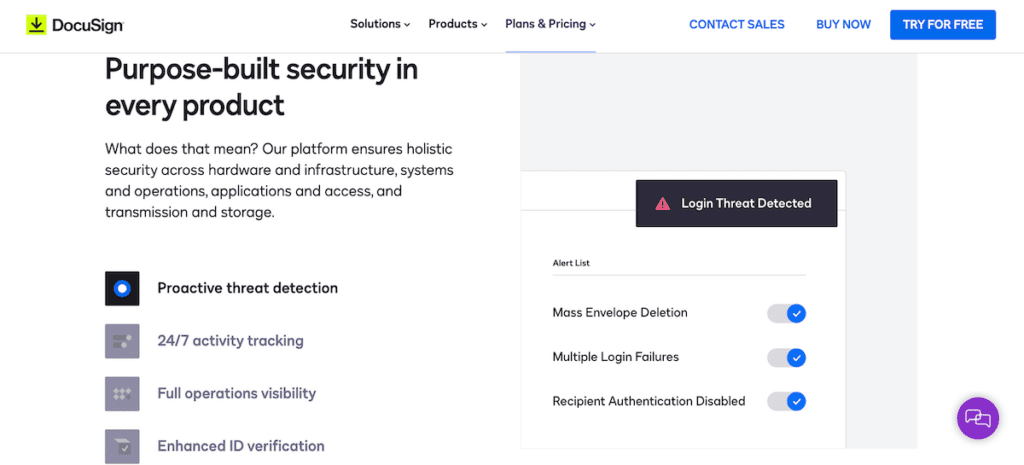
Task: Select the Full operations visibility icon
Action: tap(122, 394)
